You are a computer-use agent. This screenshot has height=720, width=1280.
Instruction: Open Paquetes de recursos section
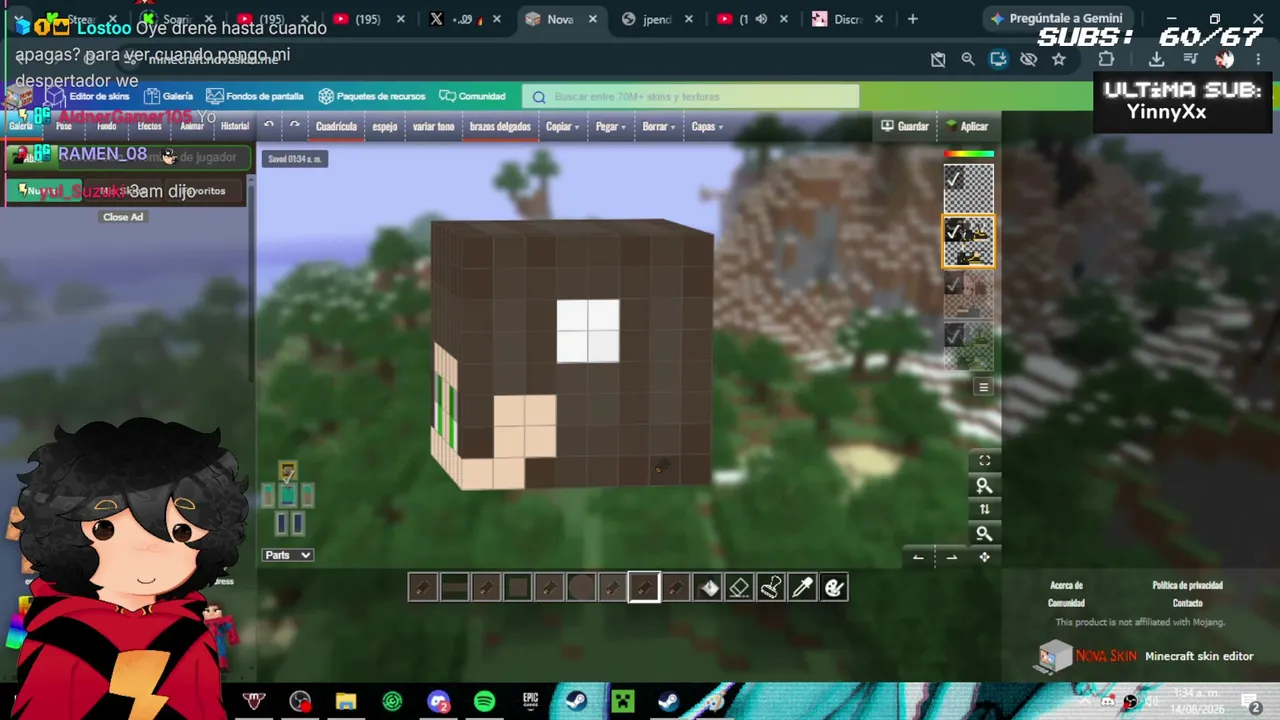click(x=372, y=96)
